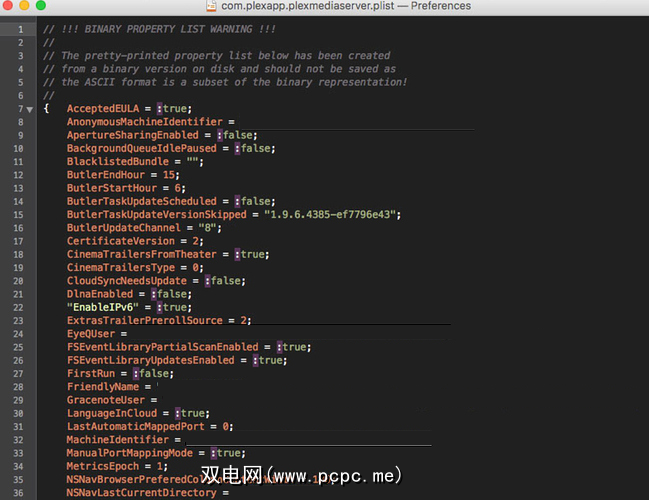Click the LastAutomaticMappedPort key
Viewport: 649px width, 500px height.
click(x=136, y=426)
